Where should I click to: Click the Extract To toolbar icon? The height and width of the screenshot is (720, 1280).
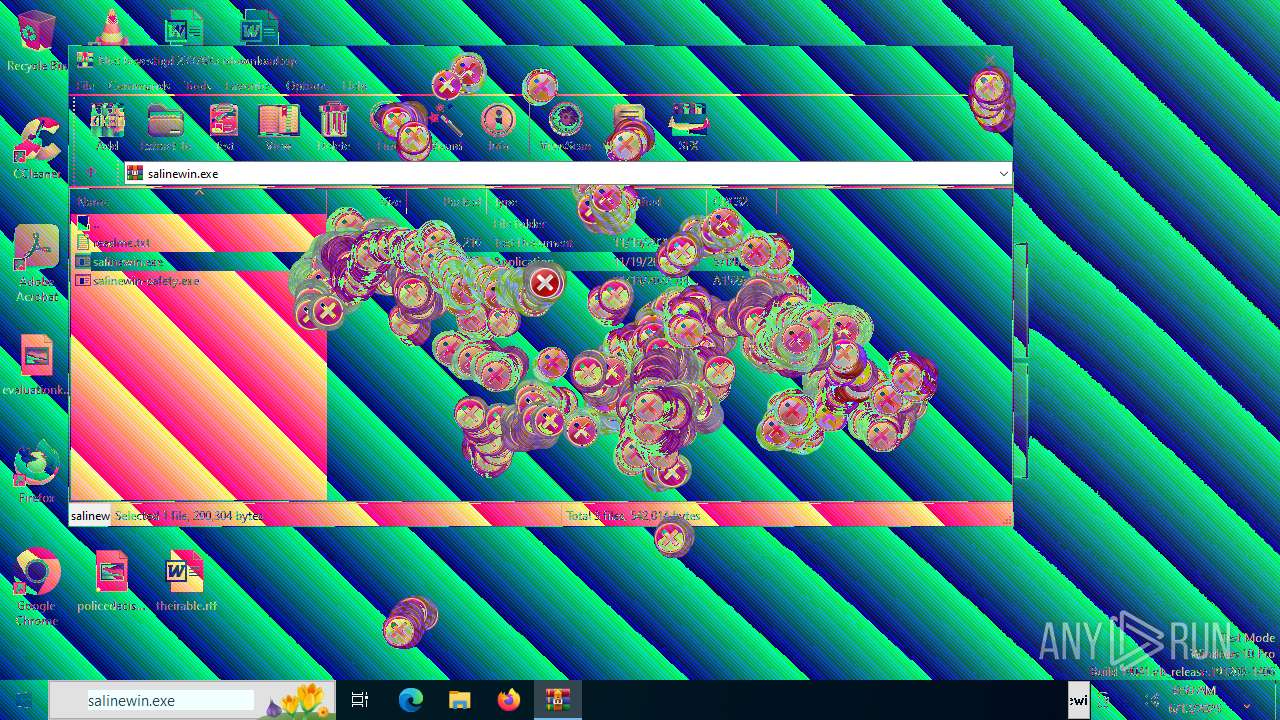tap(165, 127)
